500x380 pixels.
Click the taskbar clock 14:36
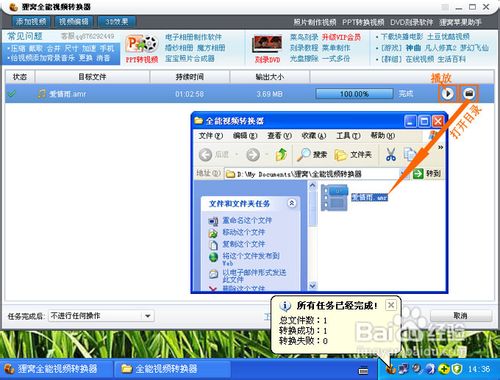(x=479, y=369)
